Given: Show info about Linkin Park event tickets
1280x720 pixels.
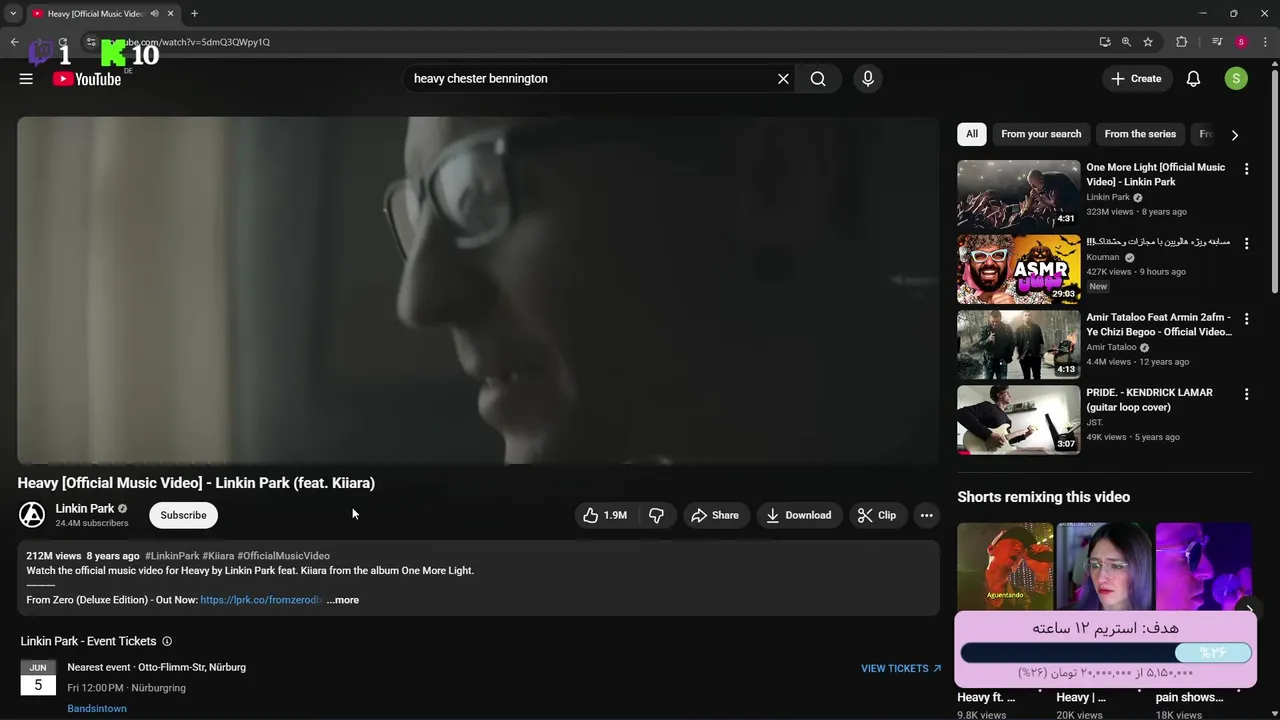Looking at the screenshot, I should click(x=167, y=641).
